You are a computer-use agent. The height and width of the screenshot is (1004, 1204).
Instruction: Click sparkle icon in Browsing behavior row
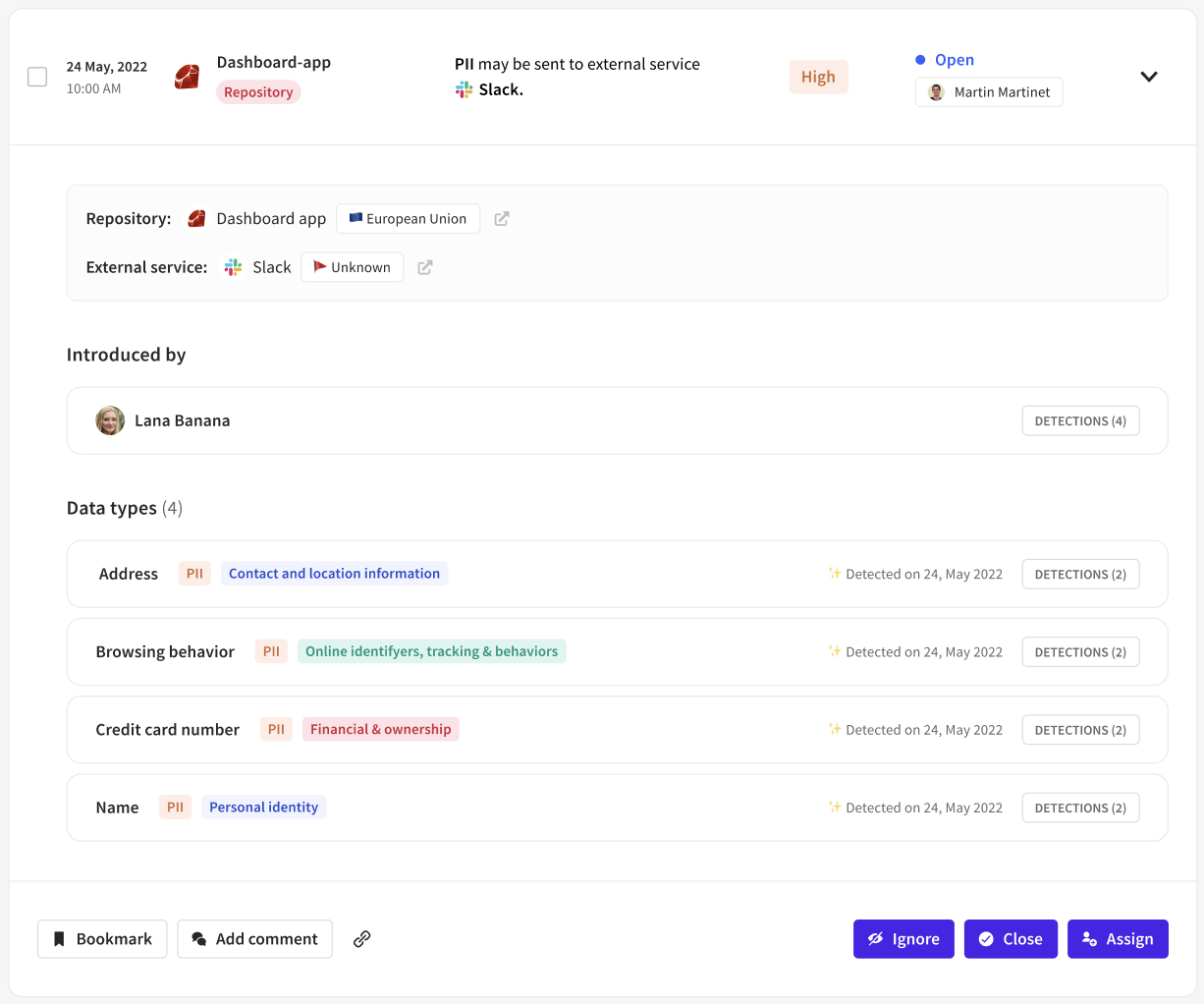[x=835, y=650]
